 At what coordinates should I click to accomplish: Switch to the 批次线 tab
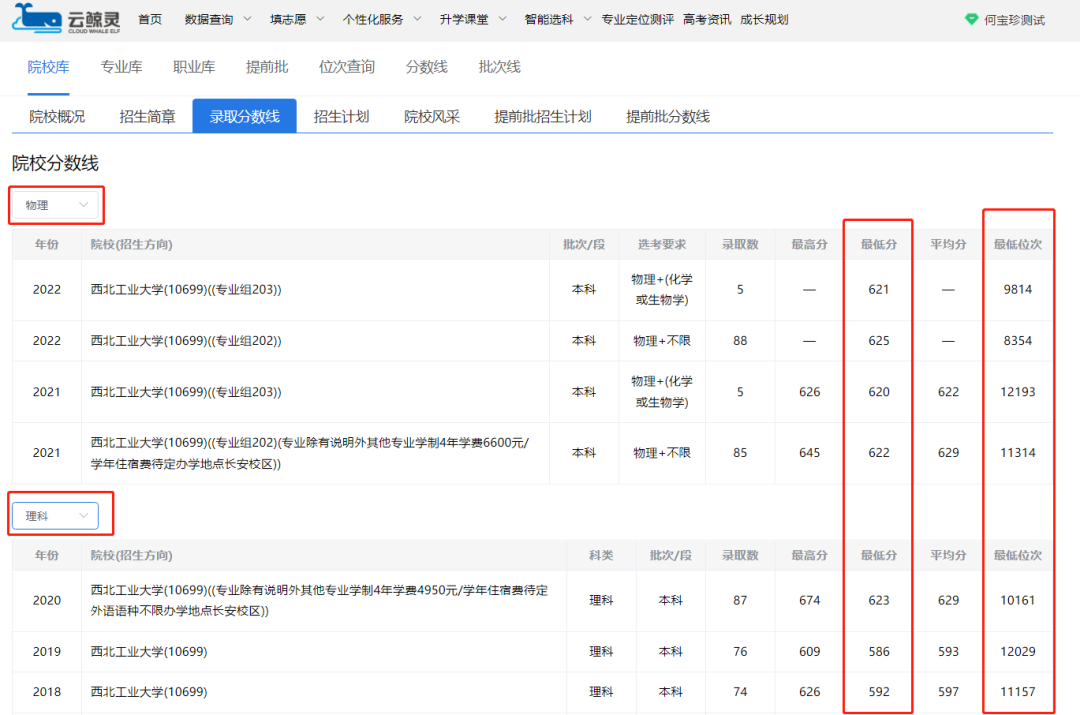point(499,67)
